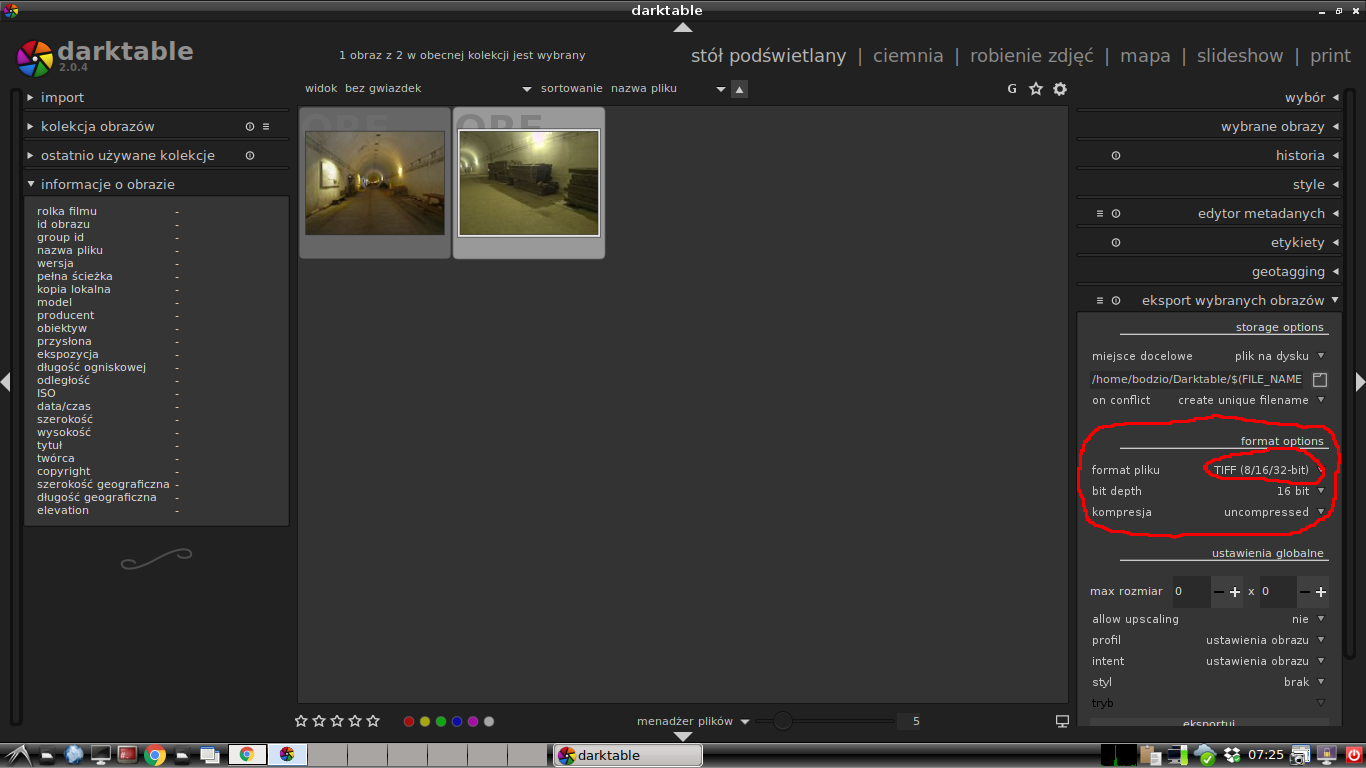Viewport: 1366px width, 768px height.
Task: Open the bit depth dropdown
Action: [1299, 491]
